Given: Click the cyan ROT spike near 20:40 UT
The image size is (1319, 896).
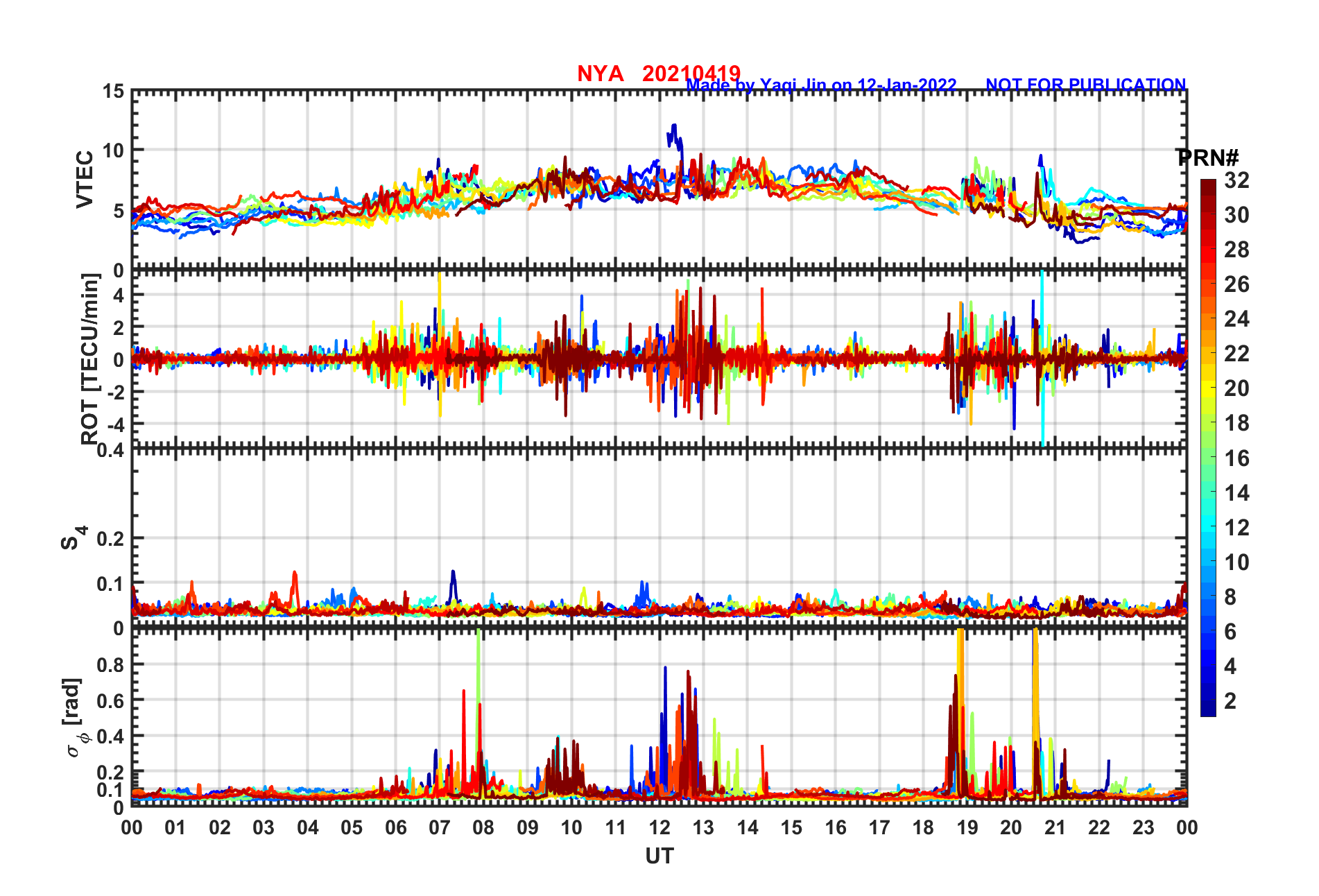Looking at the screenshot, I should 1042,359.
